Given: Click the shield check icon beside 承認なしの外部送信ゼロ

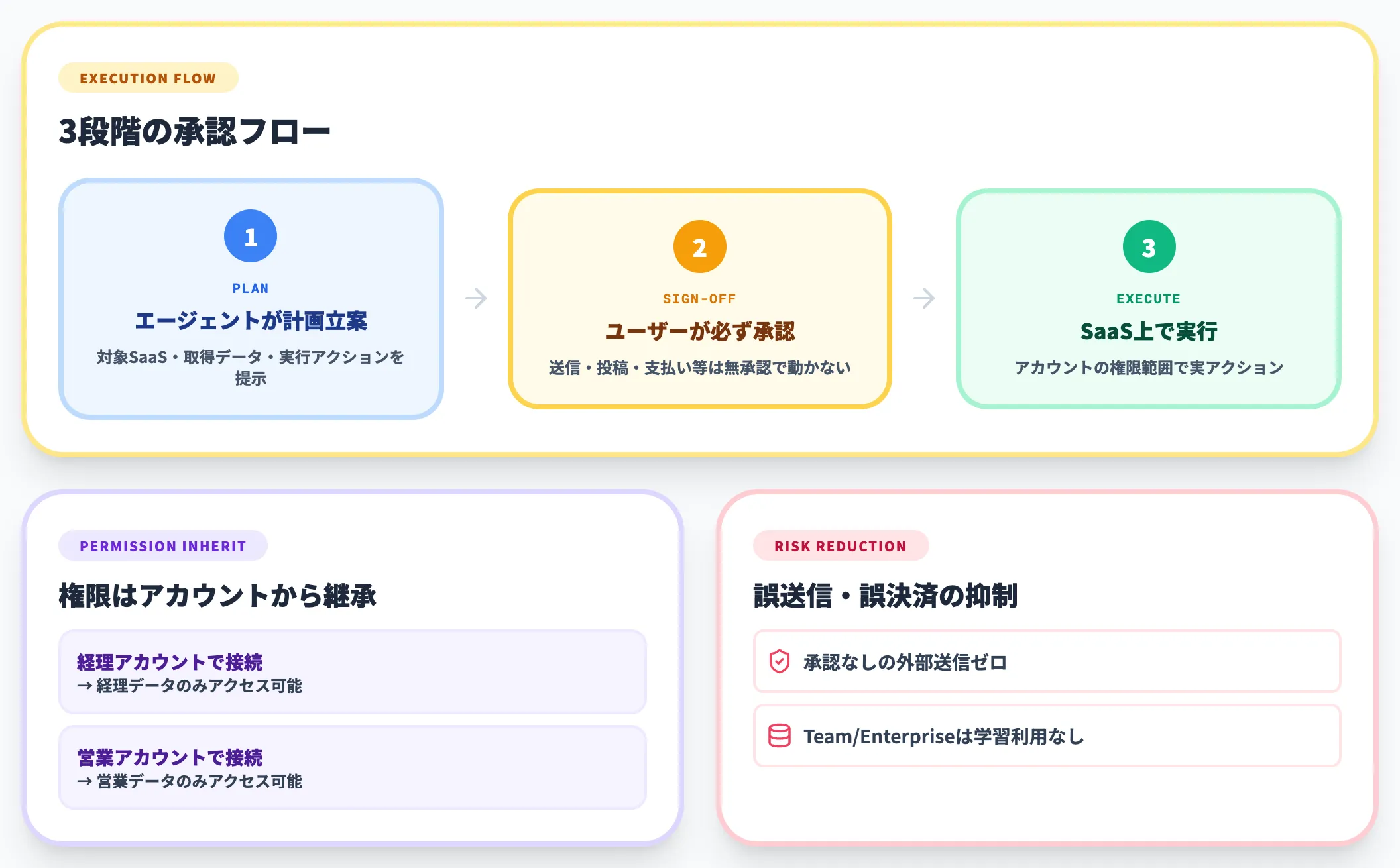Looking at the screenshot, I should point(780,661).
